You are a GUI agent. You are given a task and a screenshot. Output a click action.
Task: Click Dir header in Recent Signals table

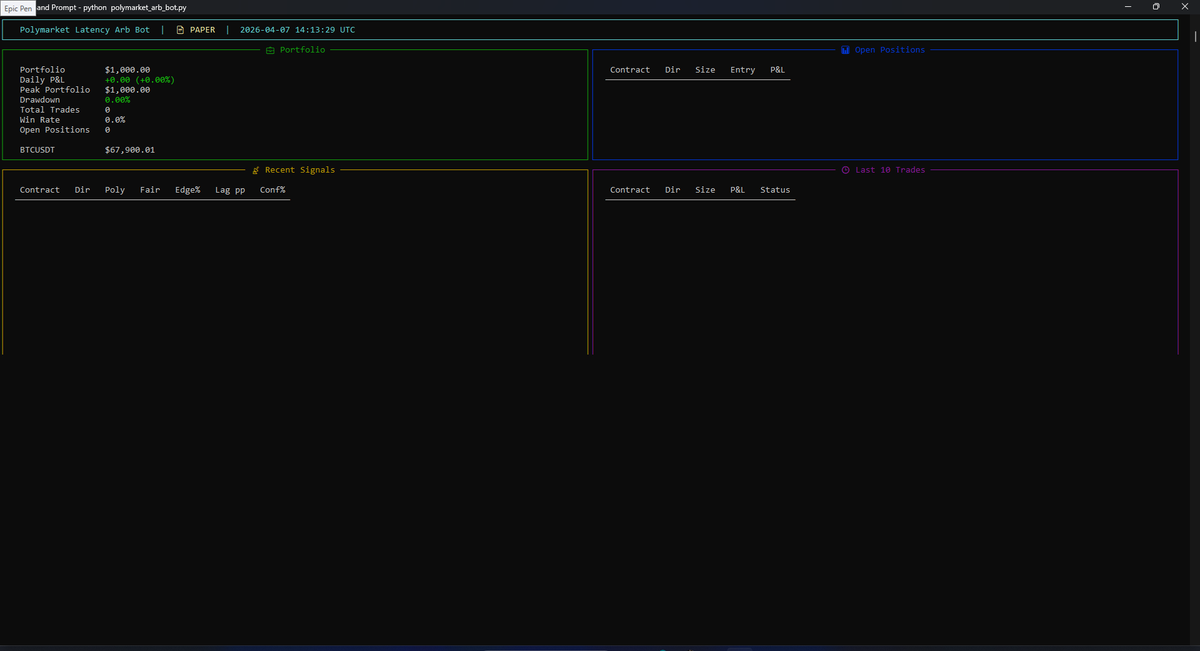83,190
